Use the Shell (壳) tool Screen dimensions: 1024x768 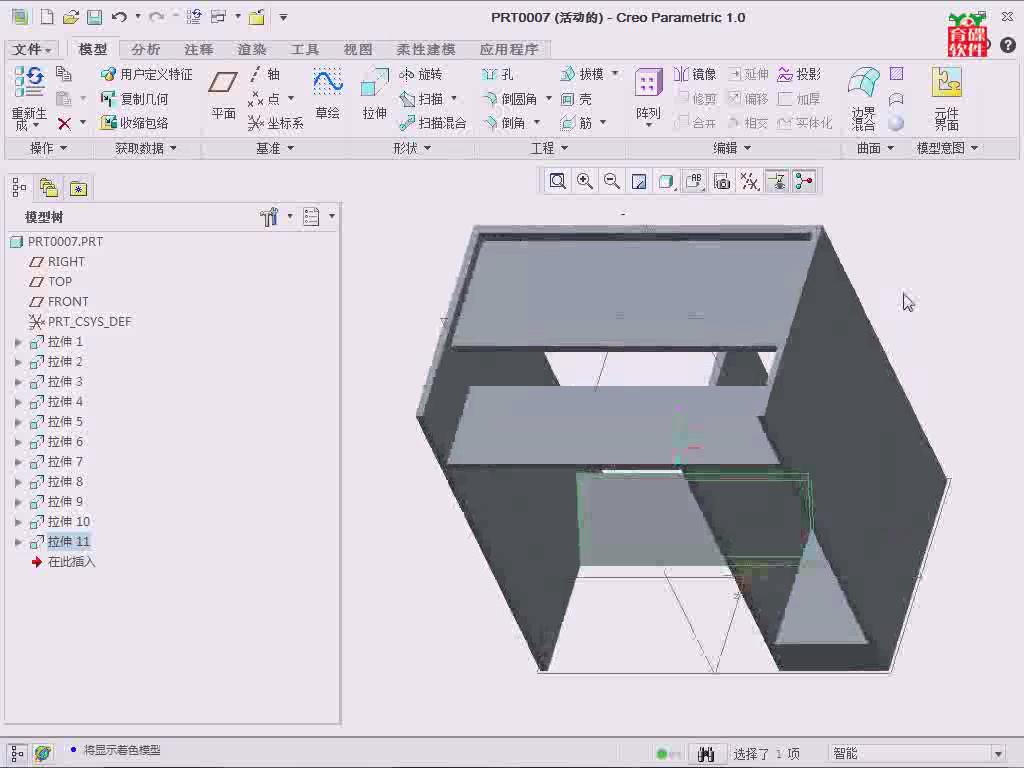pos(576,99)
